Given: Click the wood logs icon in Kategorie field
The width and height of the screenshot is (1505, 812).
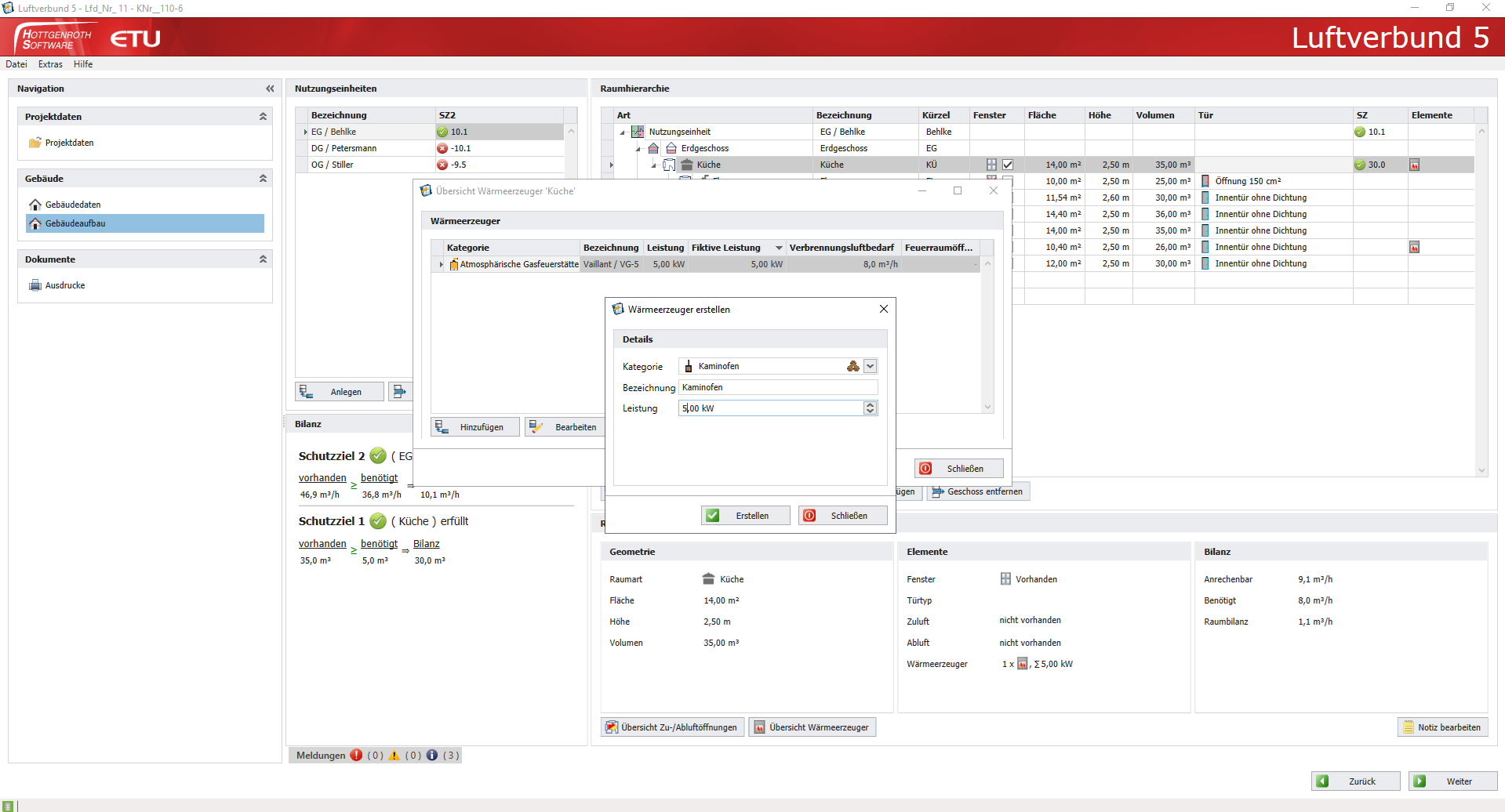Looking at the screenshot, I should [852, 367].
